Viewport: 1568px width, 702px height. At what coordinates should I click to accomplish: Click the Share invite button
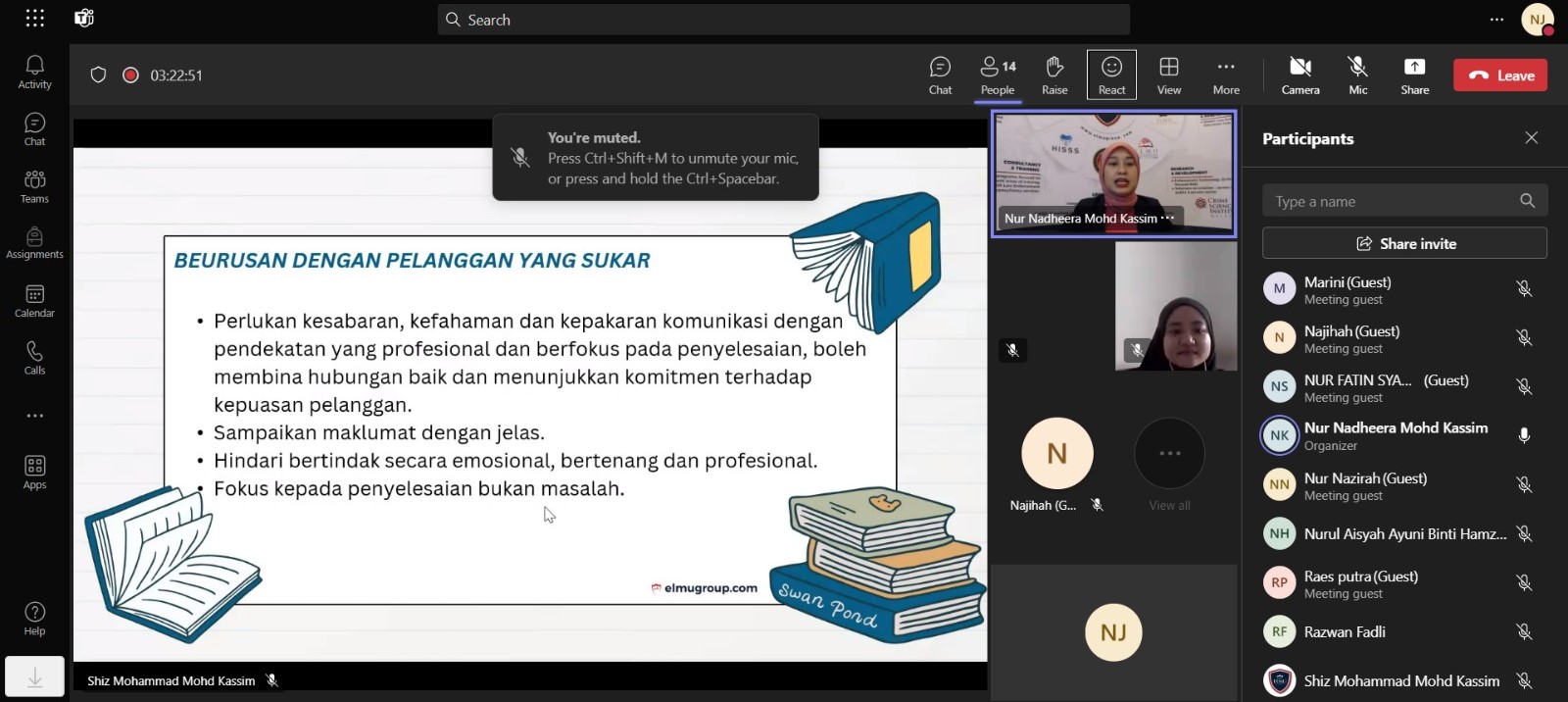point(1404,243)
